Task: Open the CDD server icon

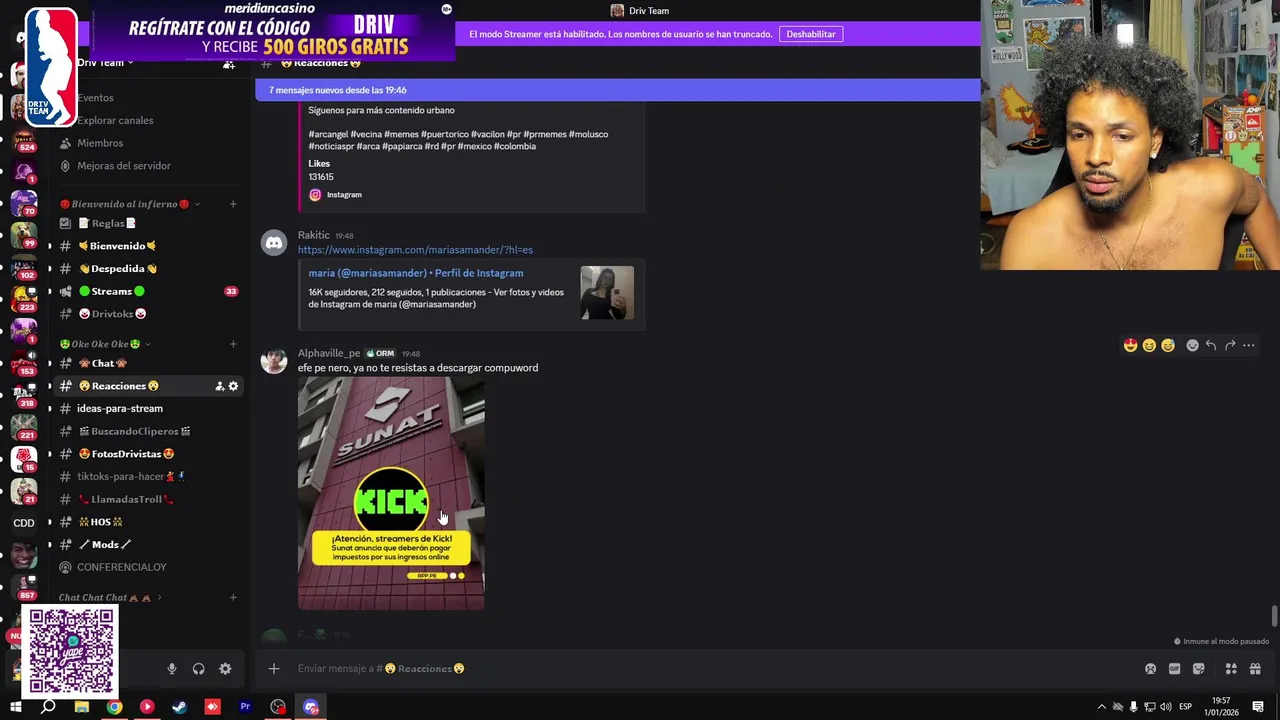Action: click(24, 522)
